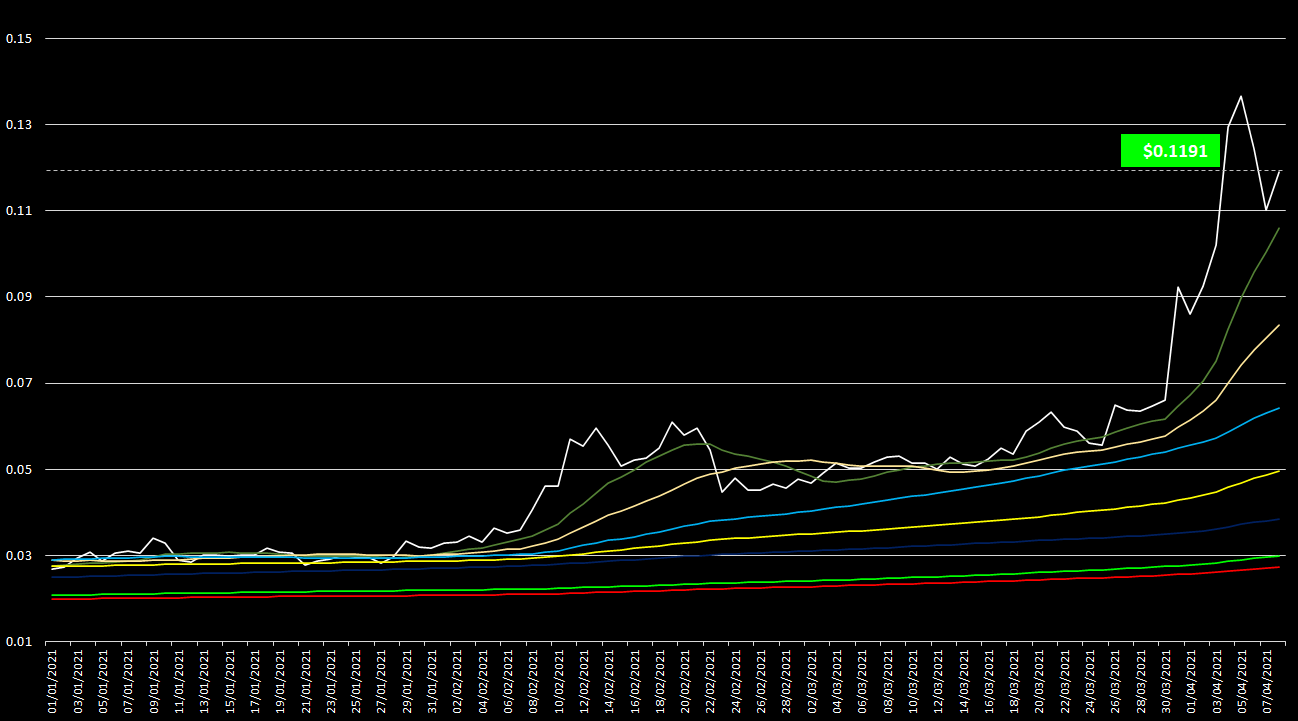The image size is (1298, 721).
Task: Select the 21/01/2021 date on x-axis
Action: coord(307,682)
